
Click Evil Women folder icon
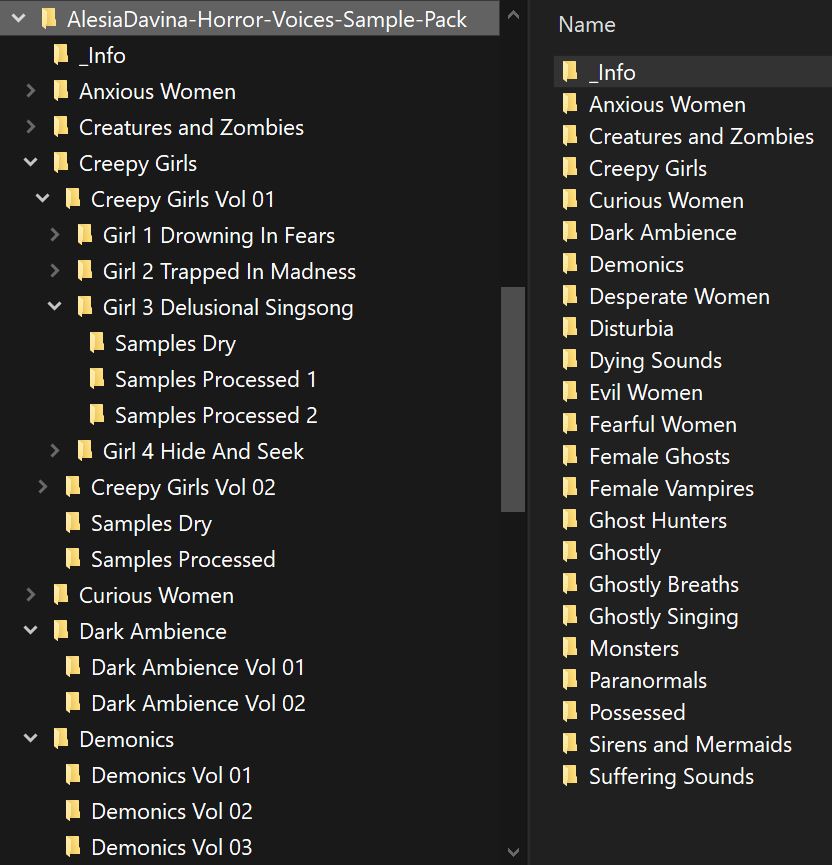570,391
